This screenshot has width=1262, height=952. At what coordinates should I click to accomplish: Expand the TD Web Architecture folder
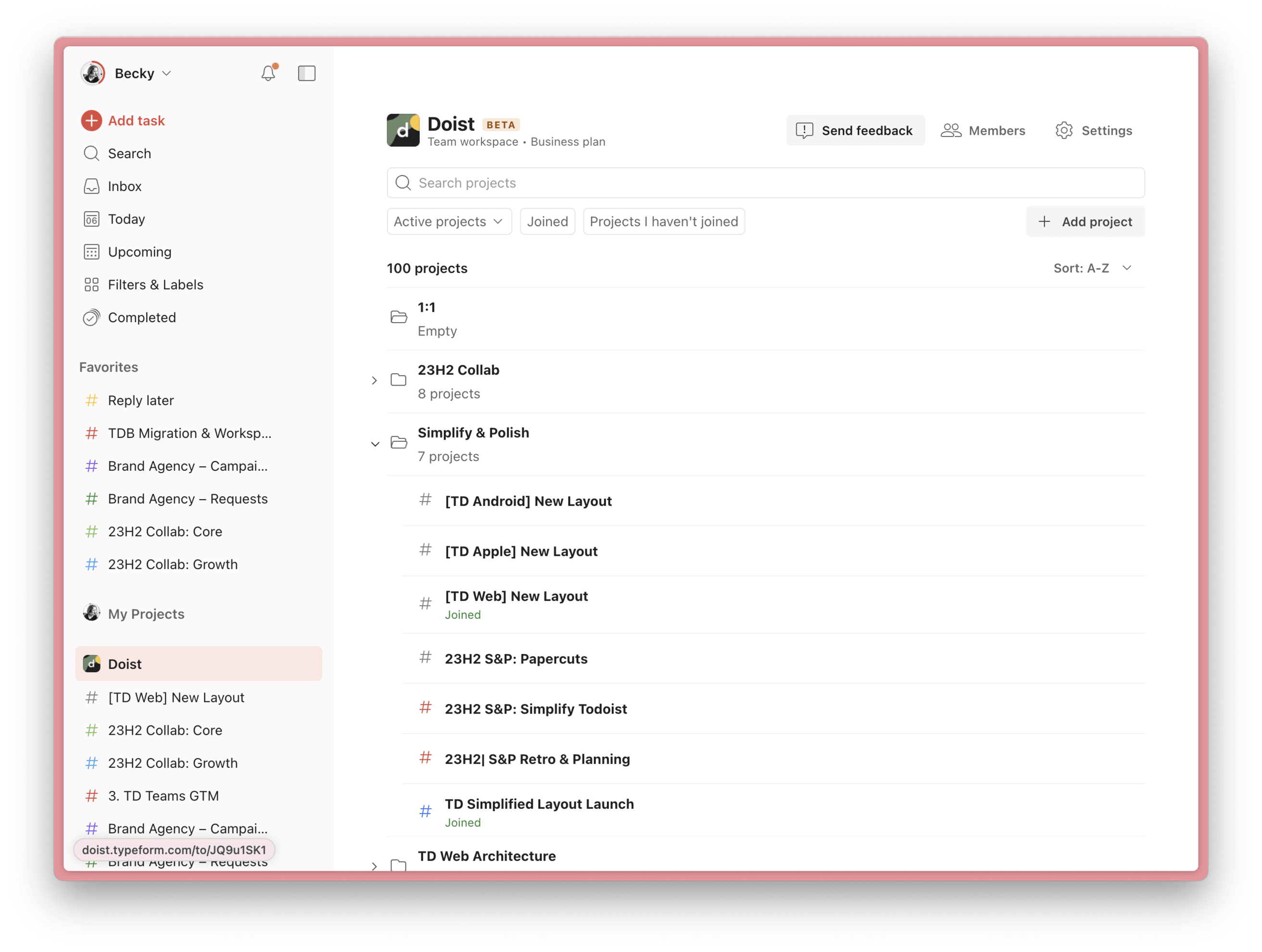click(x=374, y=866)
